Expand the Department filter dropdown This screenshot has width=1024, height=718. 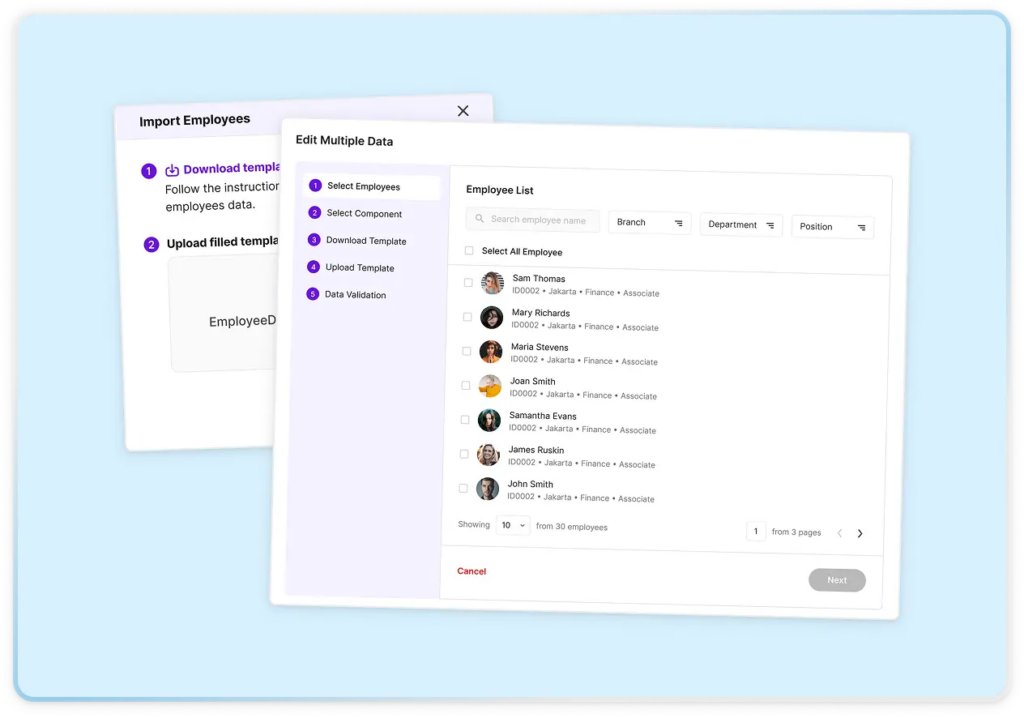coord(740,225)
